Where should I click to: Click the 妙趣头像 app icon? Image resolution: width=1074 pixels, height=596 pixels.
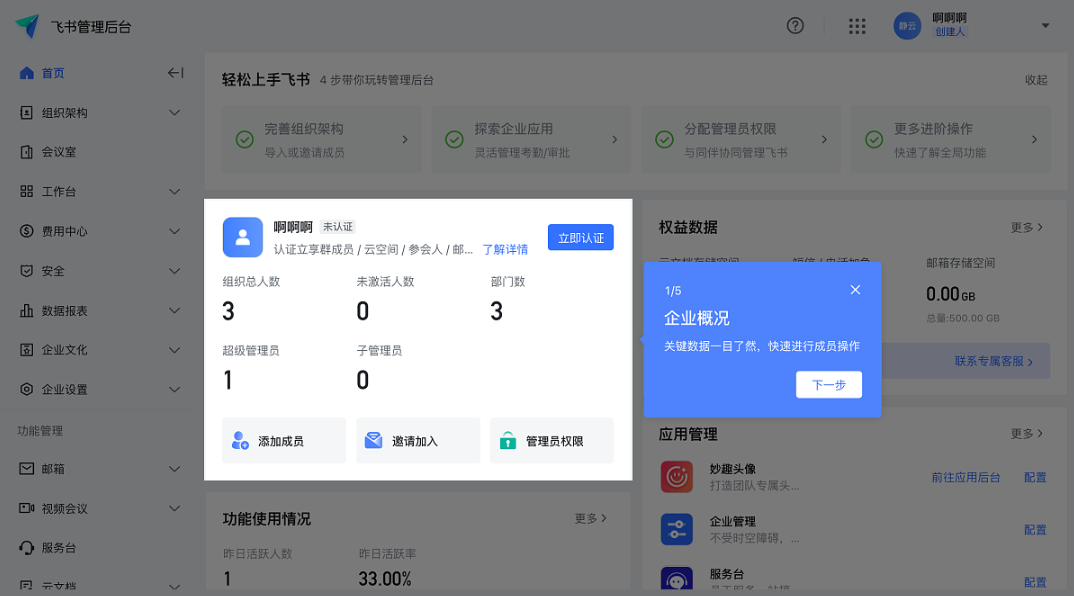point(677,477)
